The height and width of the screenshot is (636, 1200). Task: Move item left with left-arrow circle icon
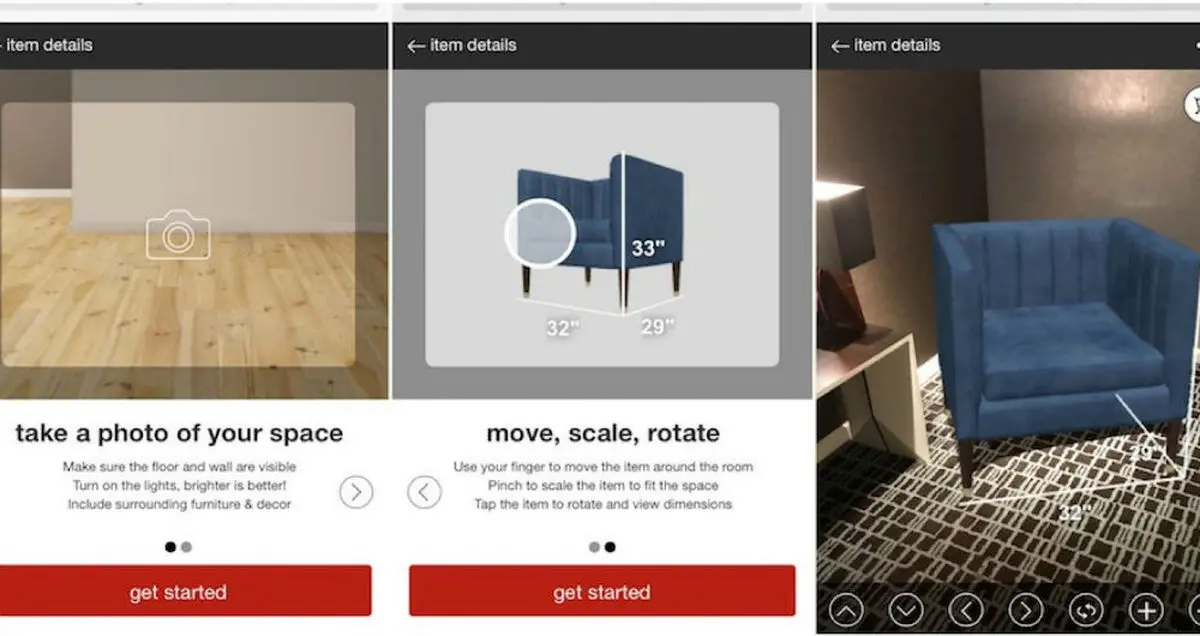tap(966, 609)
